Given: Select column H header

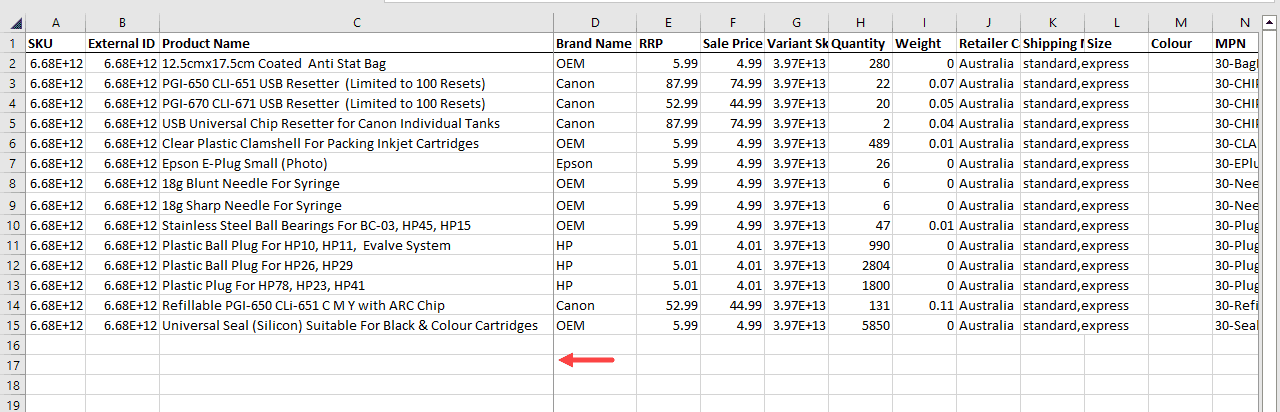Looking at the screenshot, I should pos(860,22).
